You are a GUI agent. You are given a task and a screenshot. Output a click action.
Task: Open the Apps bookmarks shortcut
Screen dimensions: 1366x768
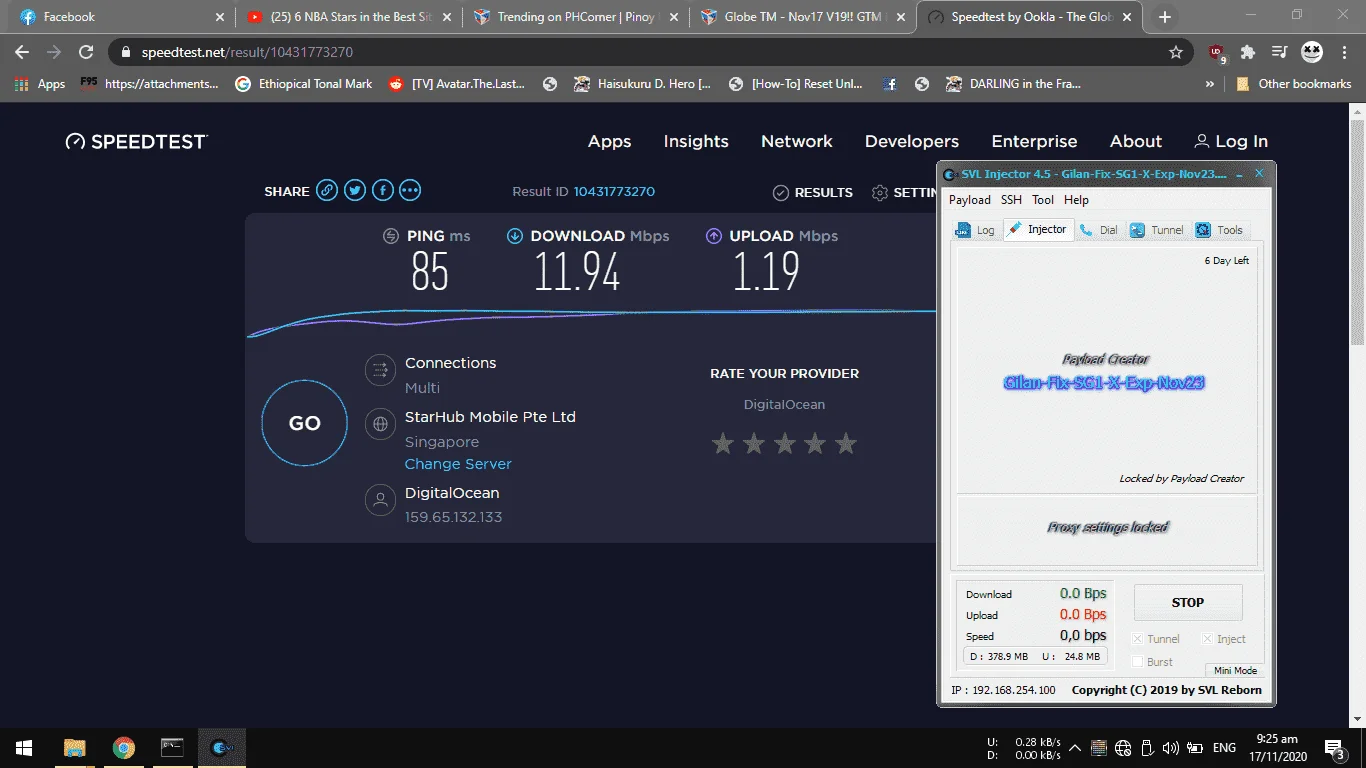point(40,84)
